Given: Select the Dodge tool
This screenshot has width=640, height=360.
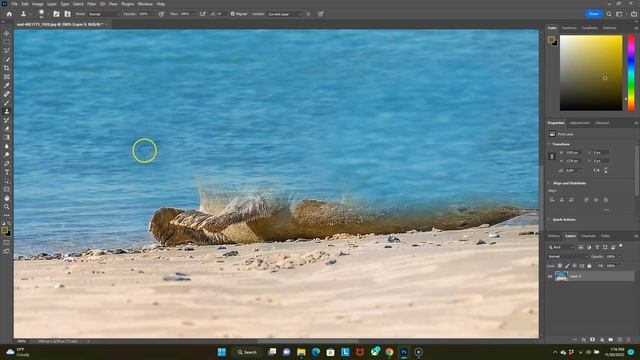Looking at the screenshot, I should point(7,155).
